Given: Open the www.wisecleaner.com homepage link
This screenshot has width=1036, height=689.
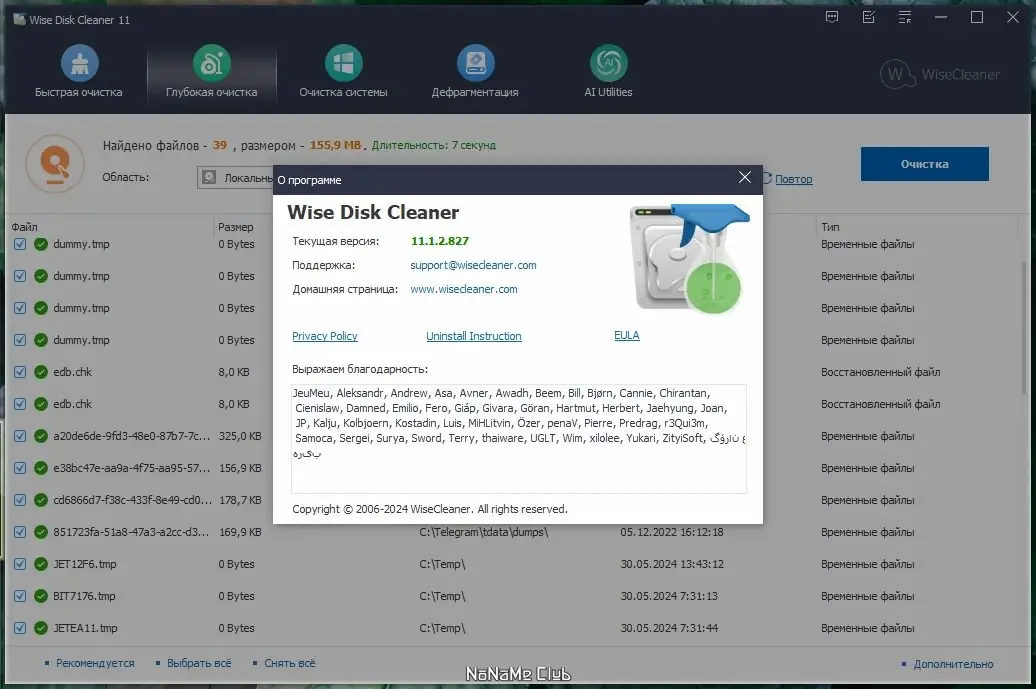Looking at the screenshot, I should tap(463, 289).
